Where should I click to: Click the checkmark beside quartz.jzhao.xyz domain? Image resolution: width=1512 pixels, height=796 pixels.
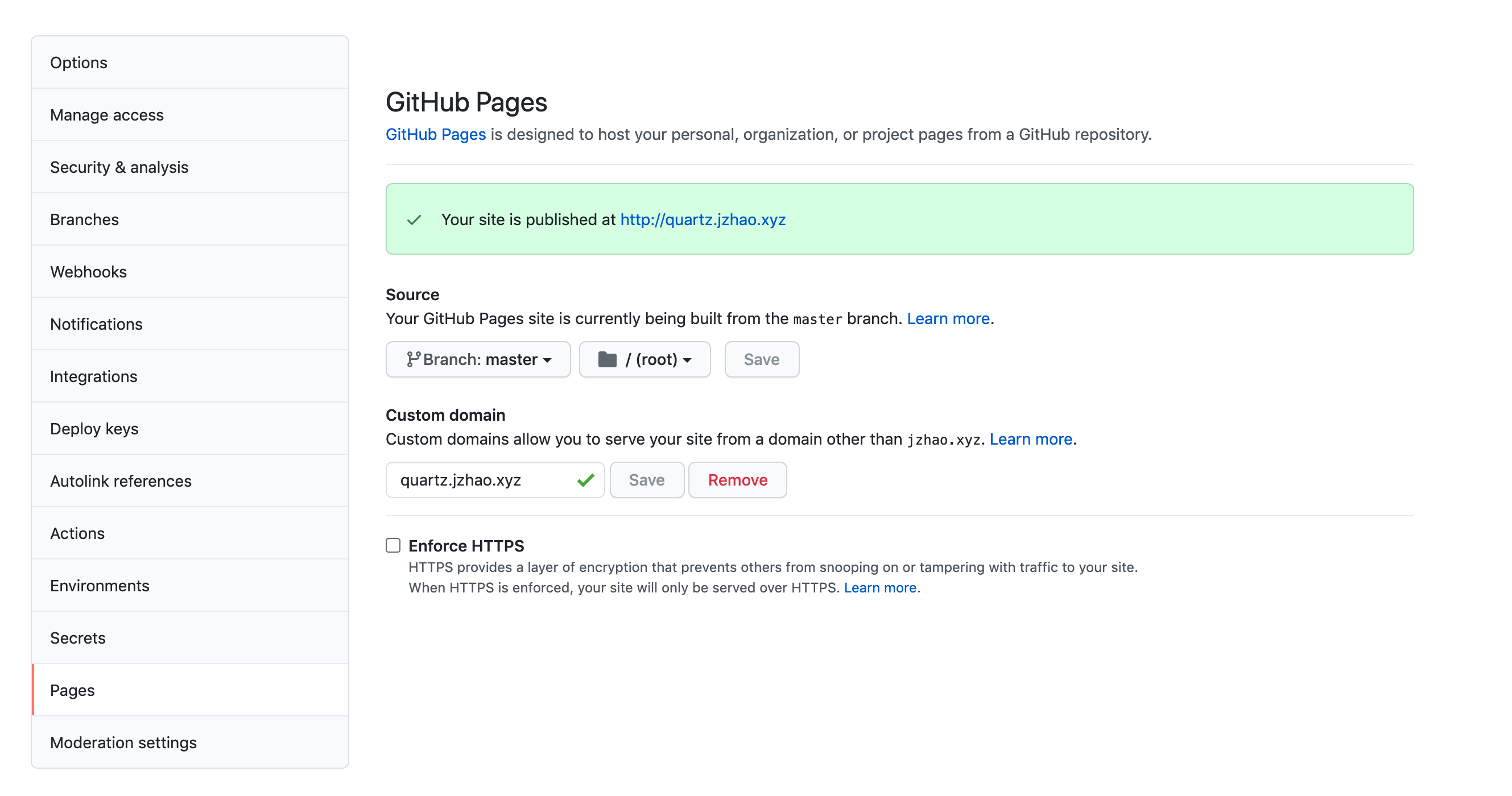click(585, 480)
